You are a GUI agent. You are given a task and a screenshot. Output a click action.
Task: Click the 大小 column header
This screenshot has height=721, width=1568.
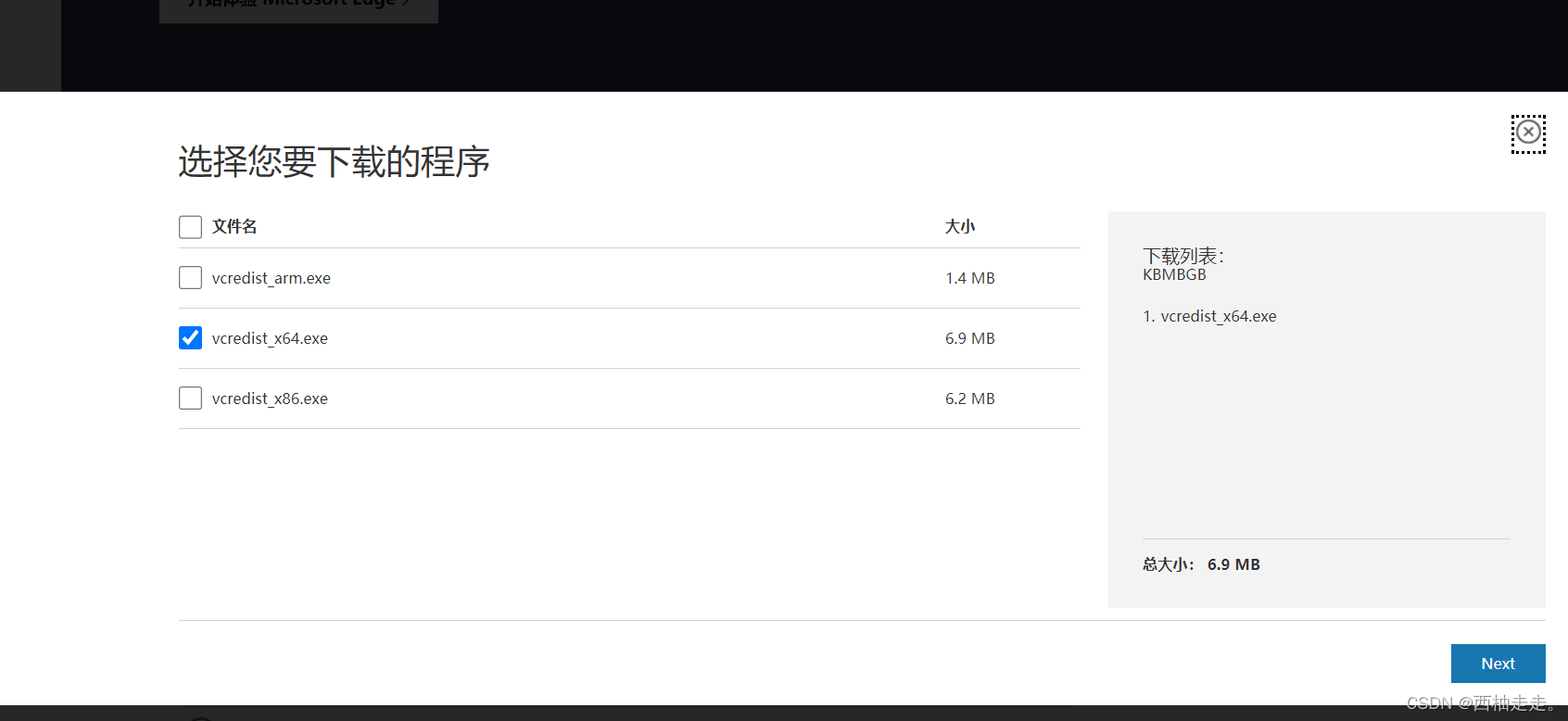click(x=960, y=225)
